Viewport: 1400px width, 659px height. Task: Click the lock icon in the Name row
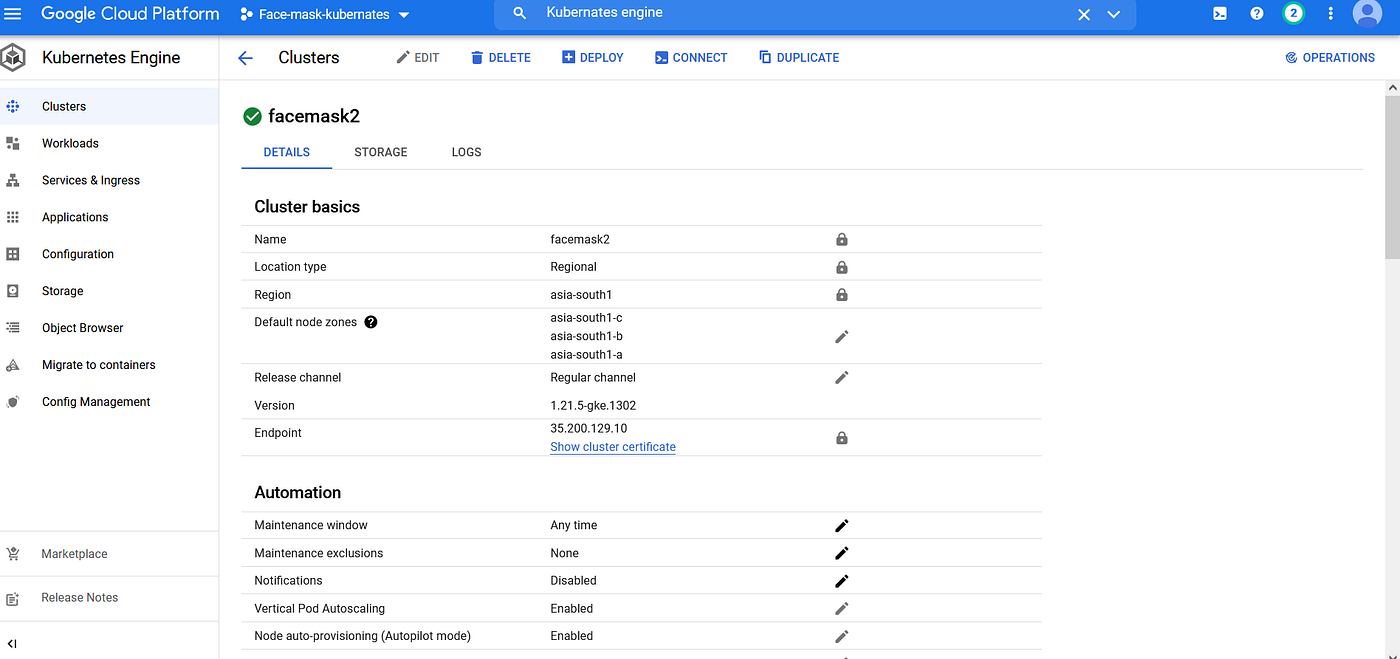[x=842, y=240]
